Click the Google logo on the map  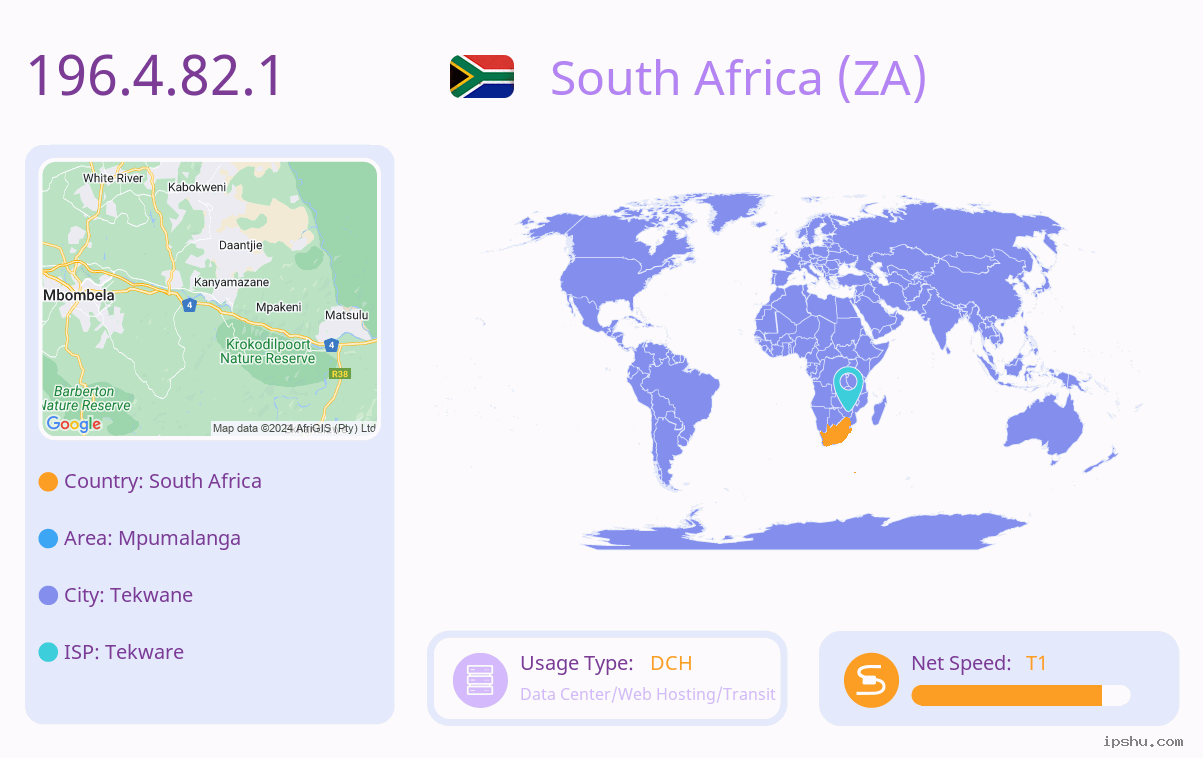pyautogui.click(x=74, y=424)
